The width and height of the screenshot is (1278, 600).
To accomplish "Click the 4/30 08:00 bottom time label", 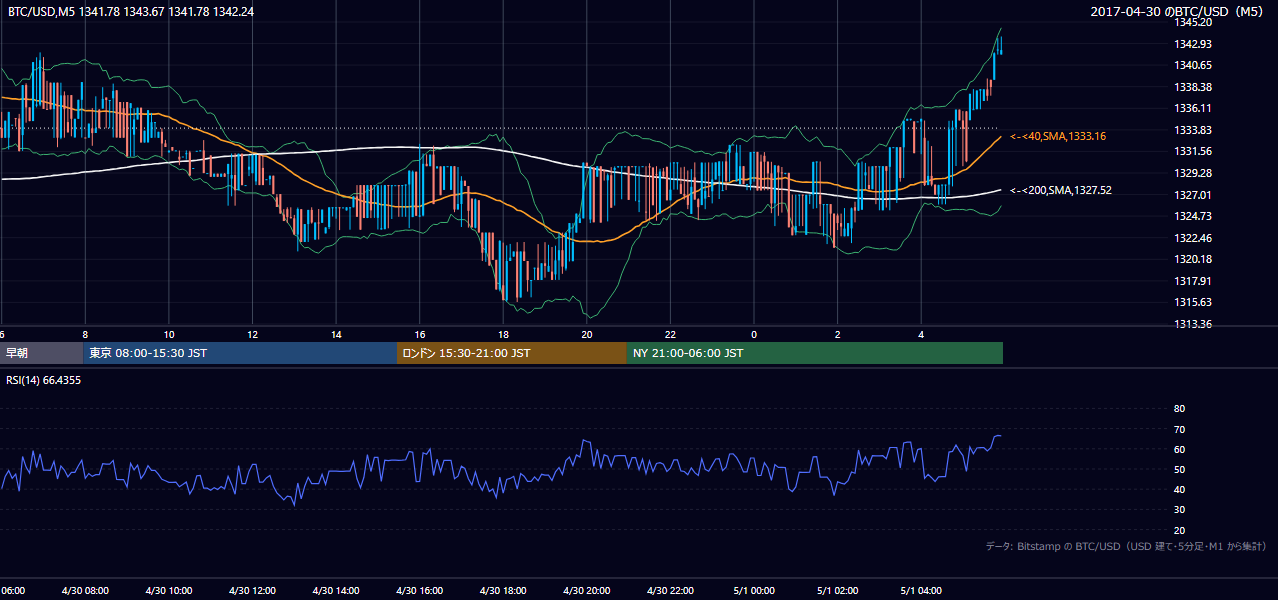I will 85,591.
